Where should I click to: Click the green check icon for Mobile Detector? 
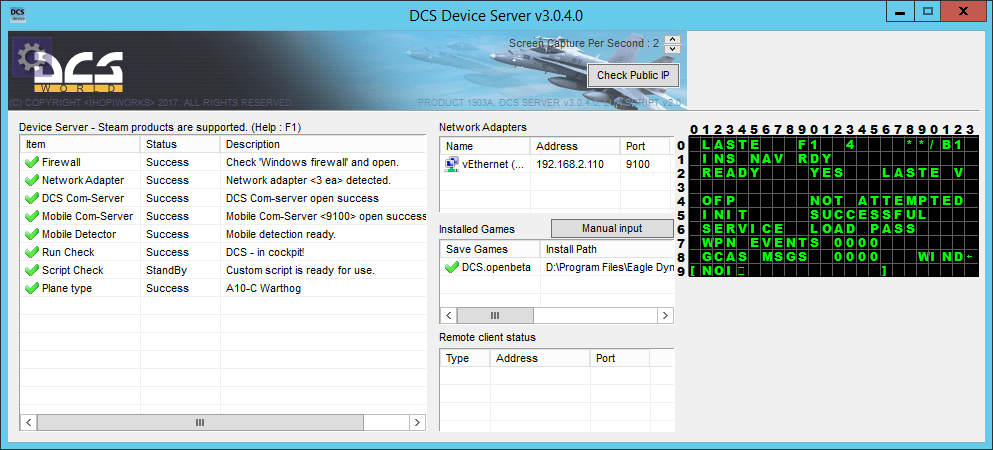pyautogui.click(x=32, y=234)
